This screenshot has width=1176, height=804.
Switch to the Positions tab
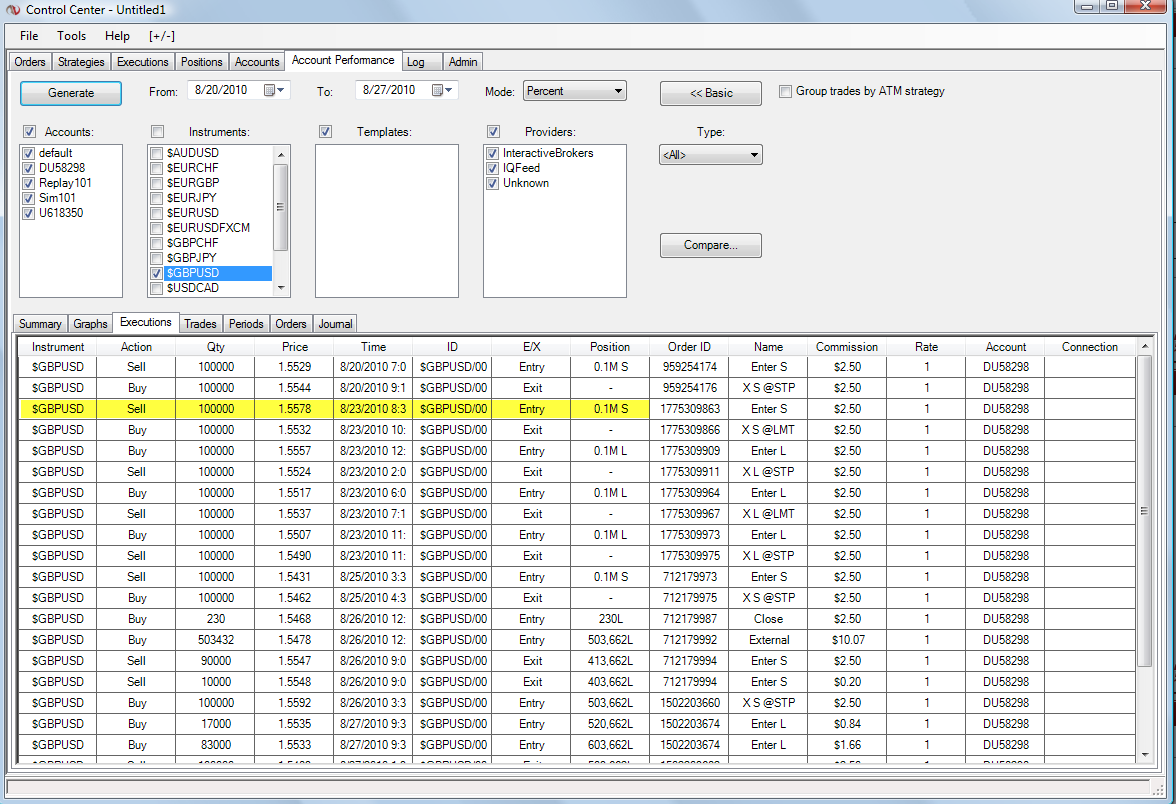202,62
